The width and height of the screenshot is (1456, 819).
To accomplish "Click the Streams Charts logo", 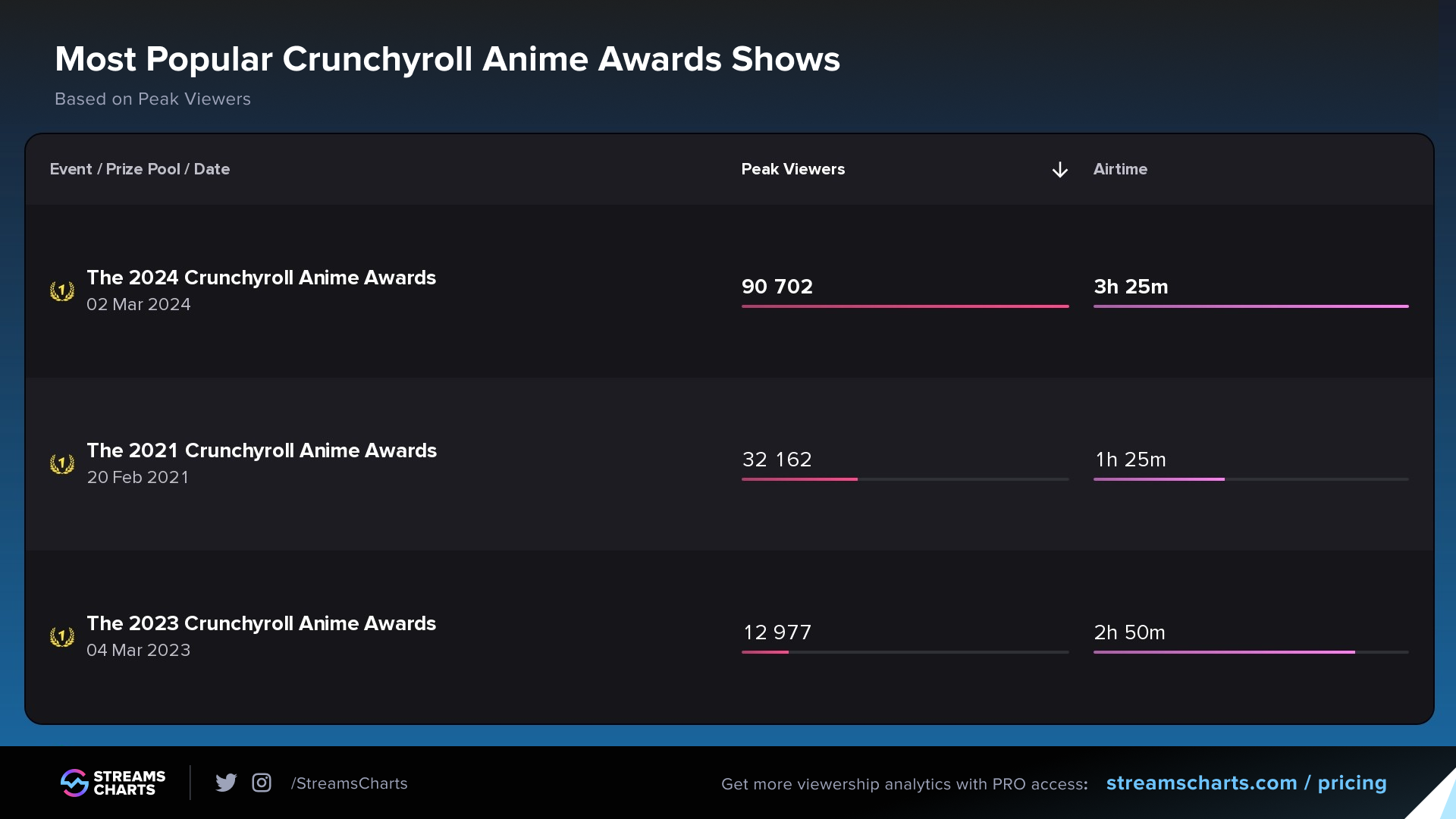I will (112, 783).
